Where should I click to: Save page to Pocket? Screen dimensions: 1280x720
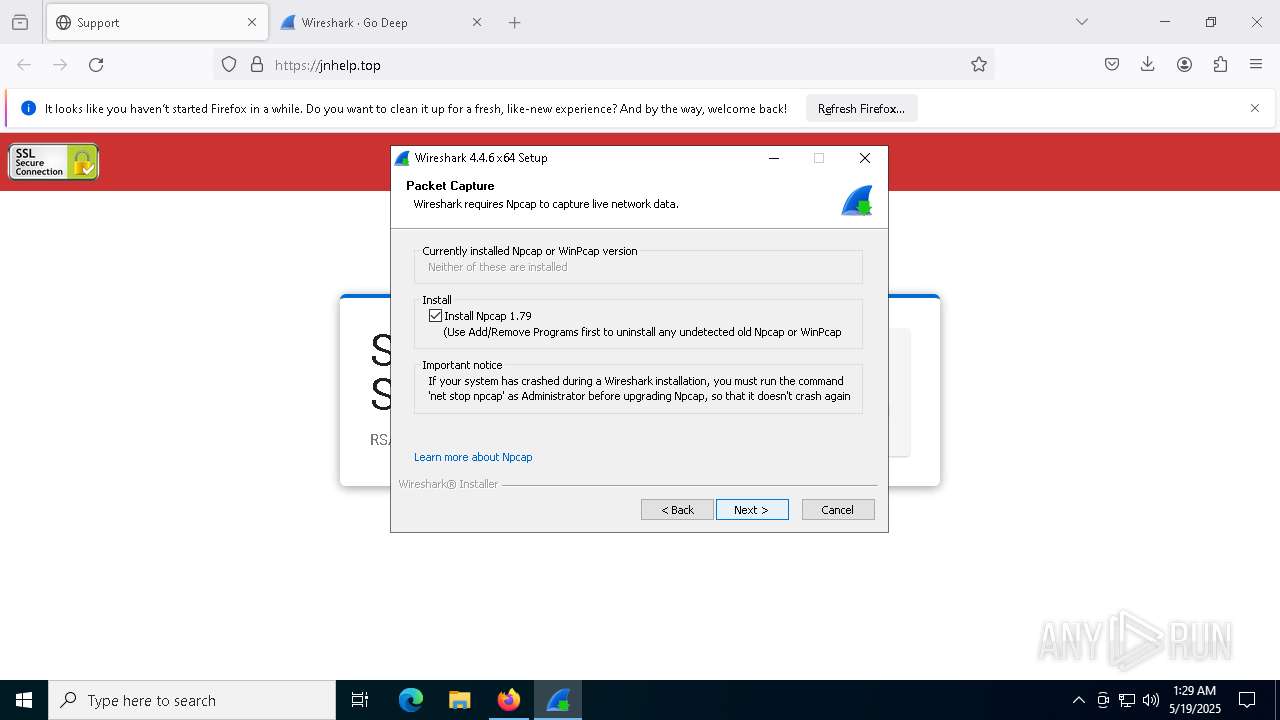point(1112,65)
